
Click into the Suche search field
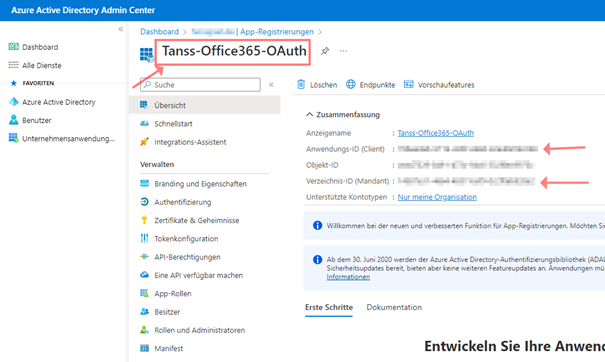(x=200, y=85)
